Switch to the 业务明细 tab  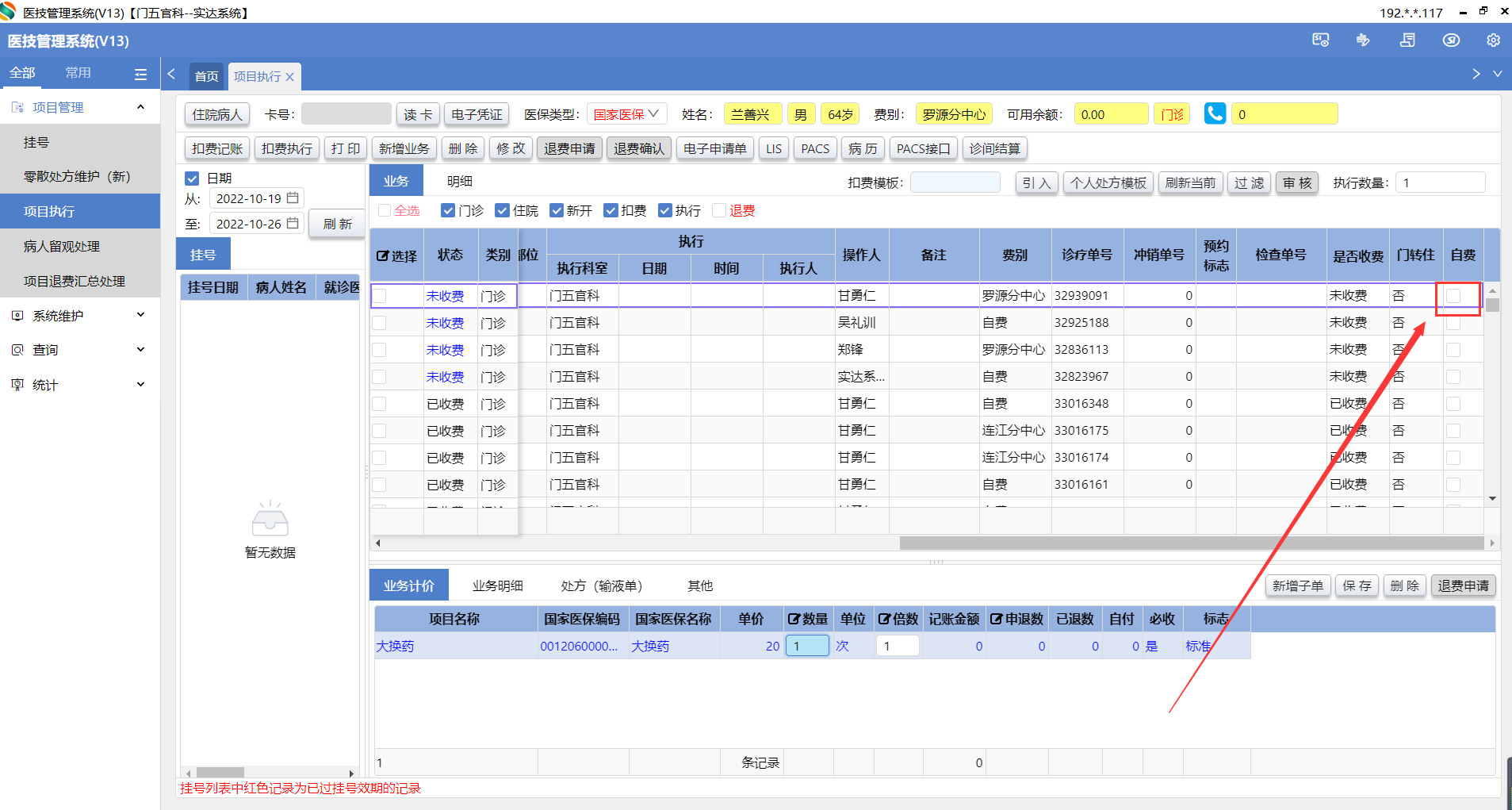[497, 585]
